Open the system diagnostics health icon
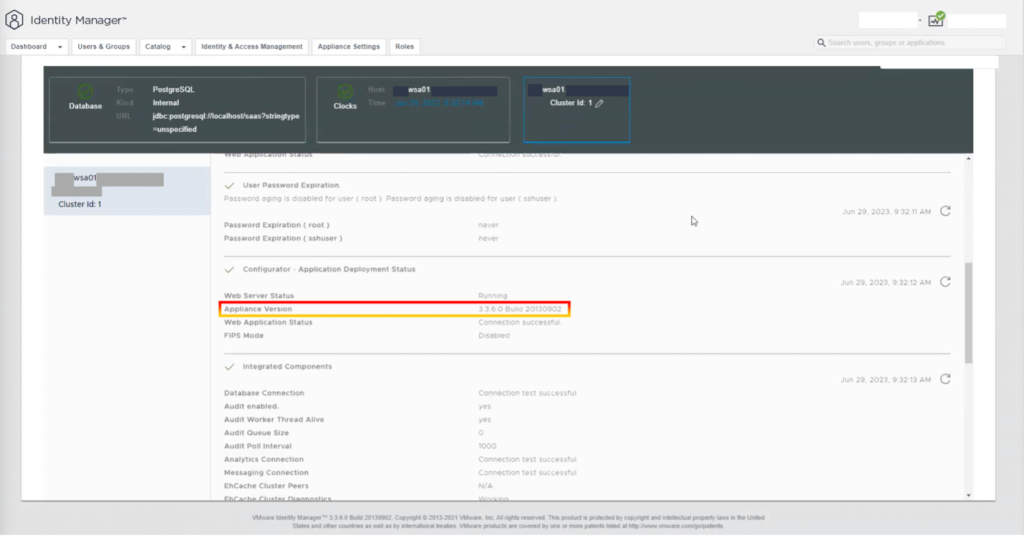1024x538 pixels. coord(936,19)
